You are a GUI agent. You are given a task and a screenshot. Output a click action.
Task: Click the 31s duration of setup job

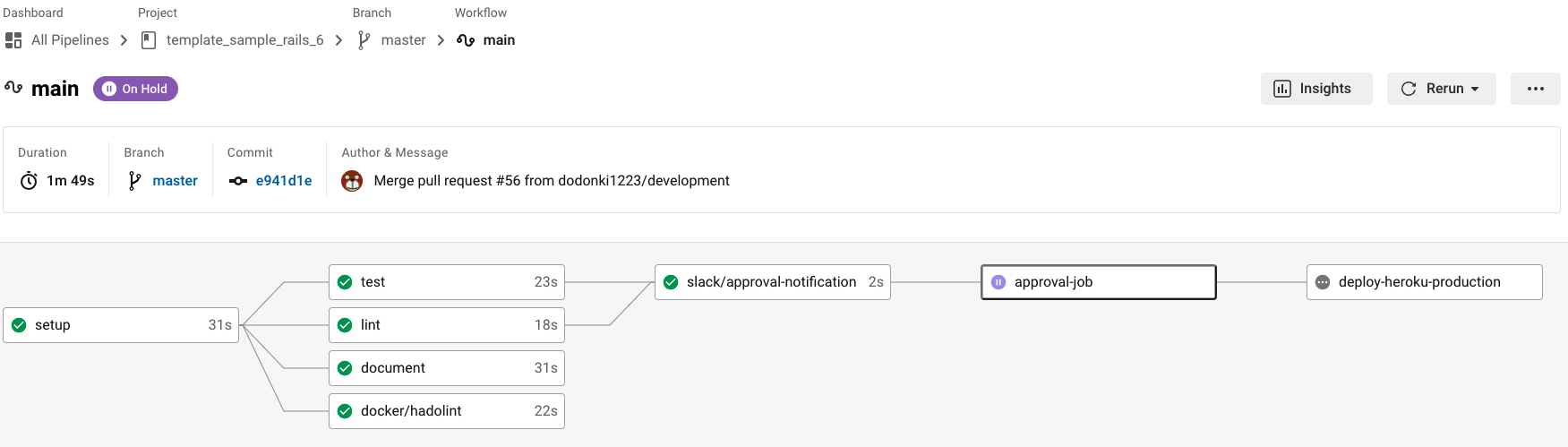pyautogui.click(x=220, y=325)
